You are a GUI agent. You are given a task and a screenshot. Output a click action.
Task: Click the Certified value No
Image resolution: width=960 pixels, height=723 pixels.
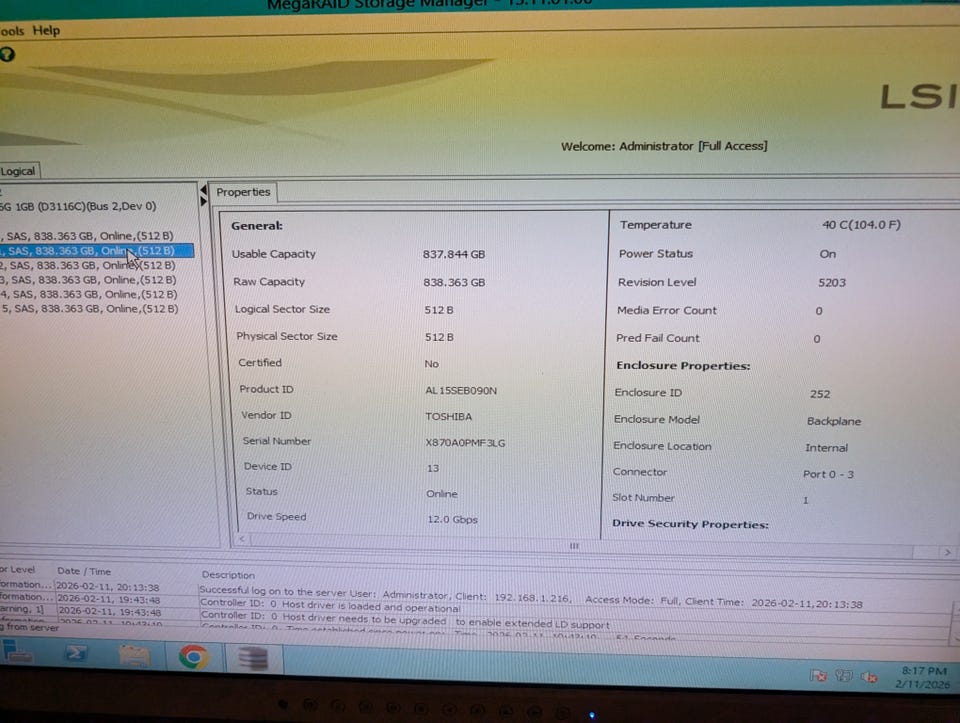432,364
